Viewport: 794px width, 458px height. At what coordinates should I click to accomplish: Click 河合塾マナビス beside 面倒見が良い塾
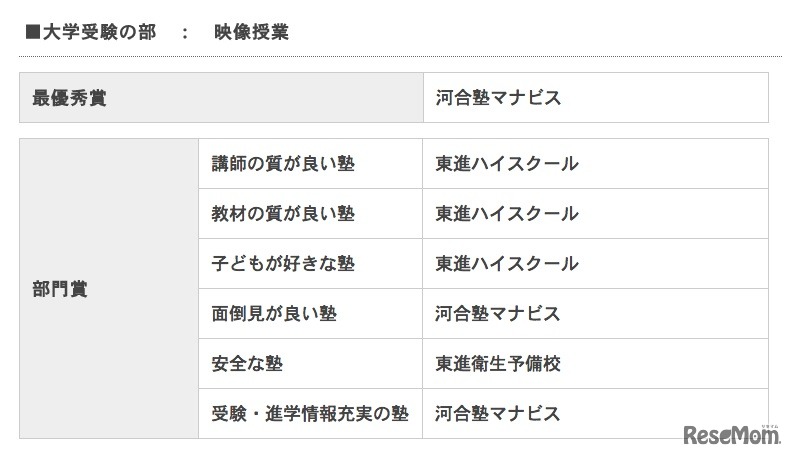click(498, 314)
